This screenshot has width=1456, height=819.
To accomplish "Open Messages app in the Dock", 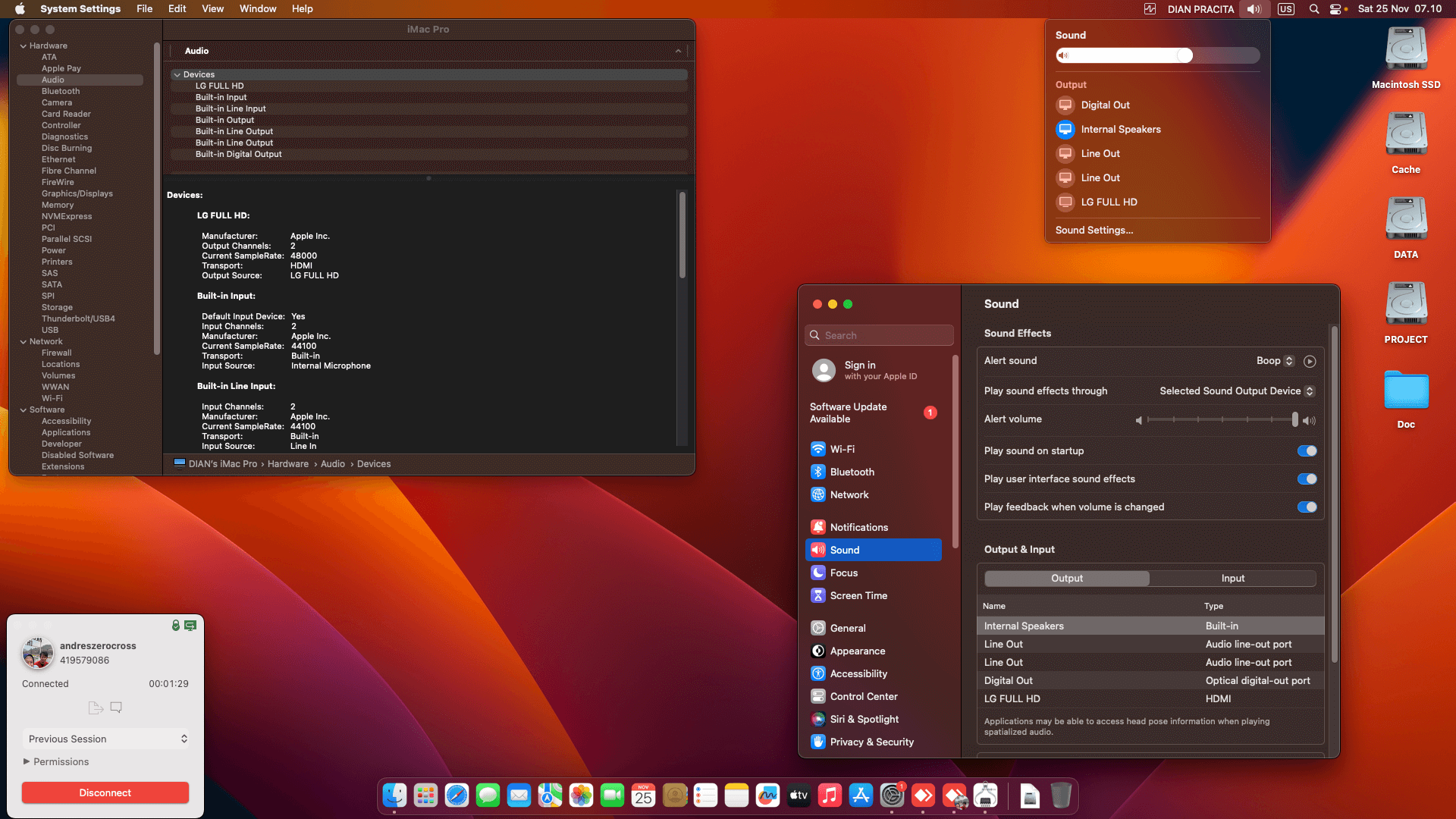I will pyautogui.click(x=488, y=795).
